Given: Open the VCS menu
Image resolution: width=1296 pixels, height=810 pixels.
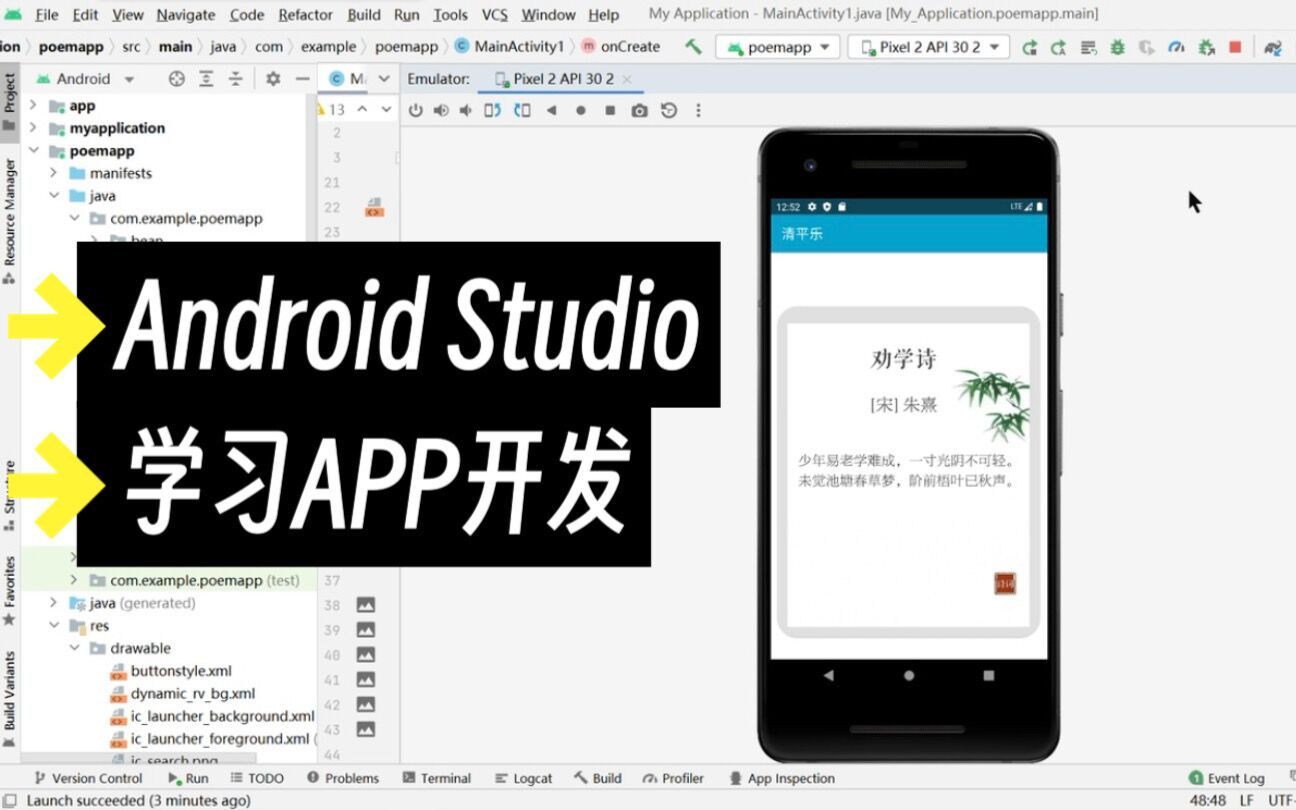Looking at the screenshot, I should point(494,15).
